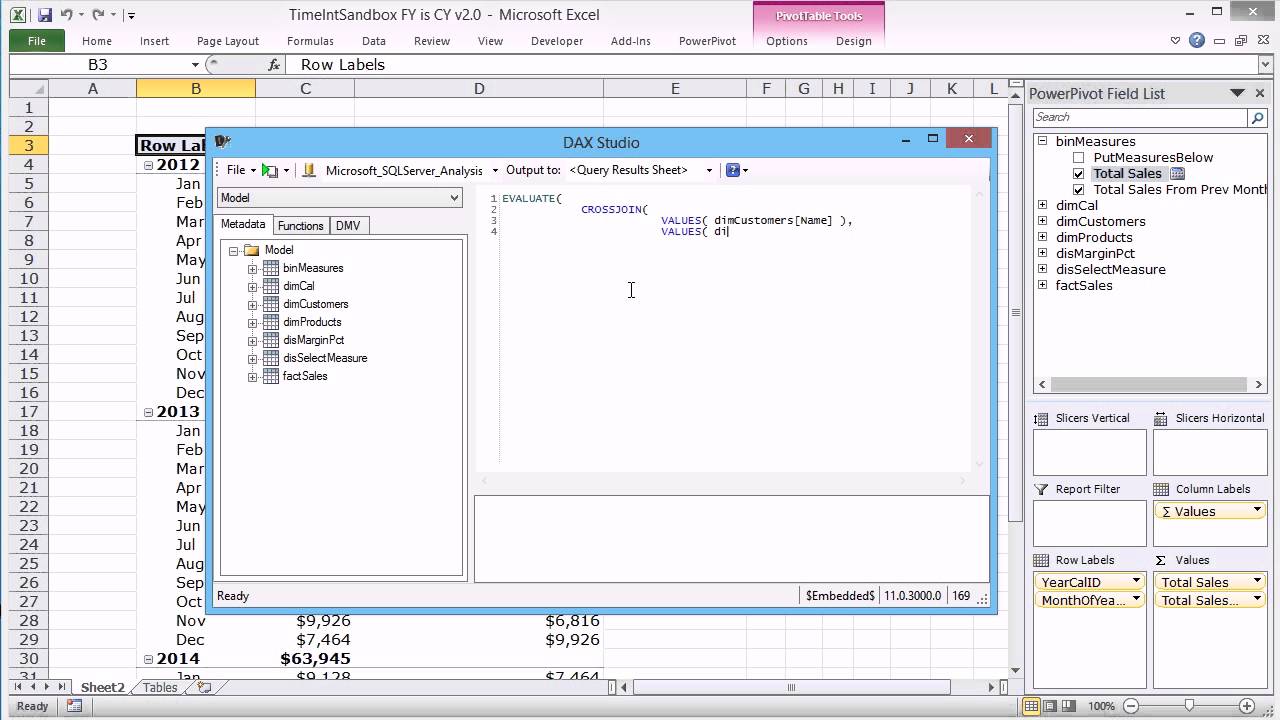This screenshot has height=720, width=1280.
Task: Expand the formula bar with its arrow
Action: pos(1264,64)
